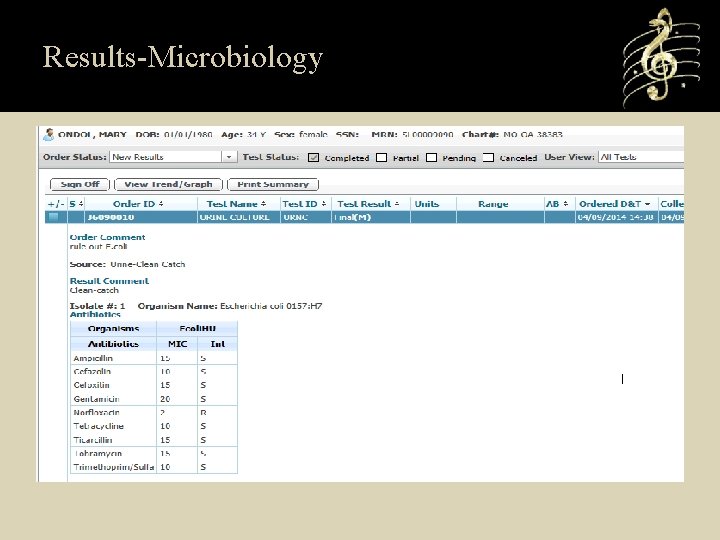Image resolution: width=720 pixels, height=540 pixels.
Task: Click the R interpretation for Norfloxacin
Action: point(203,412)
